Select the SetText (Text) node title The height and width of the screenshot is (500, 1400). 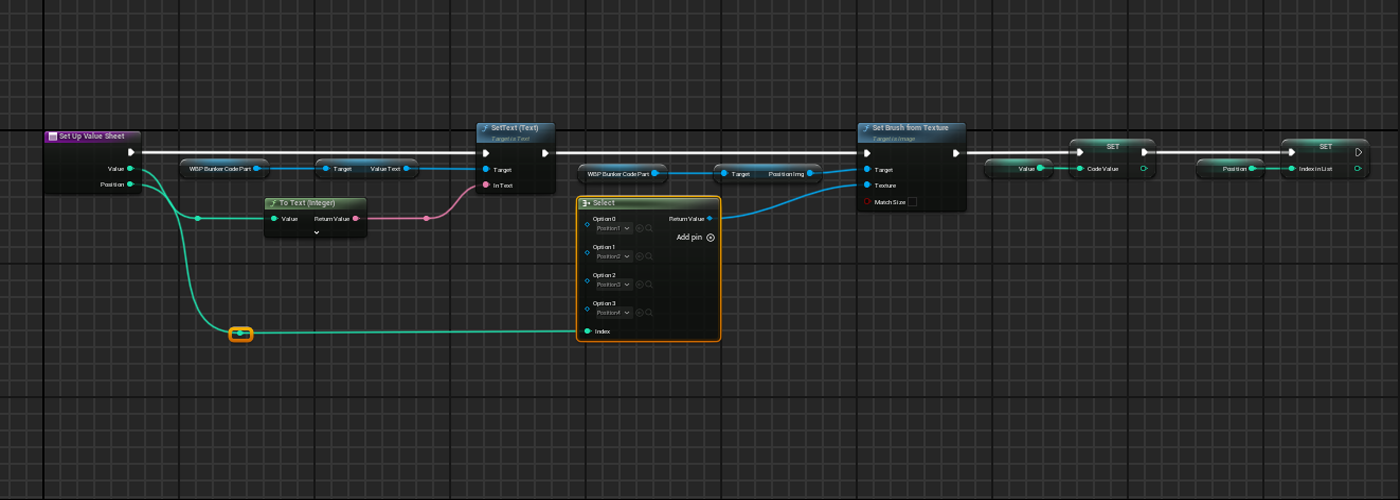click(514, 128)
